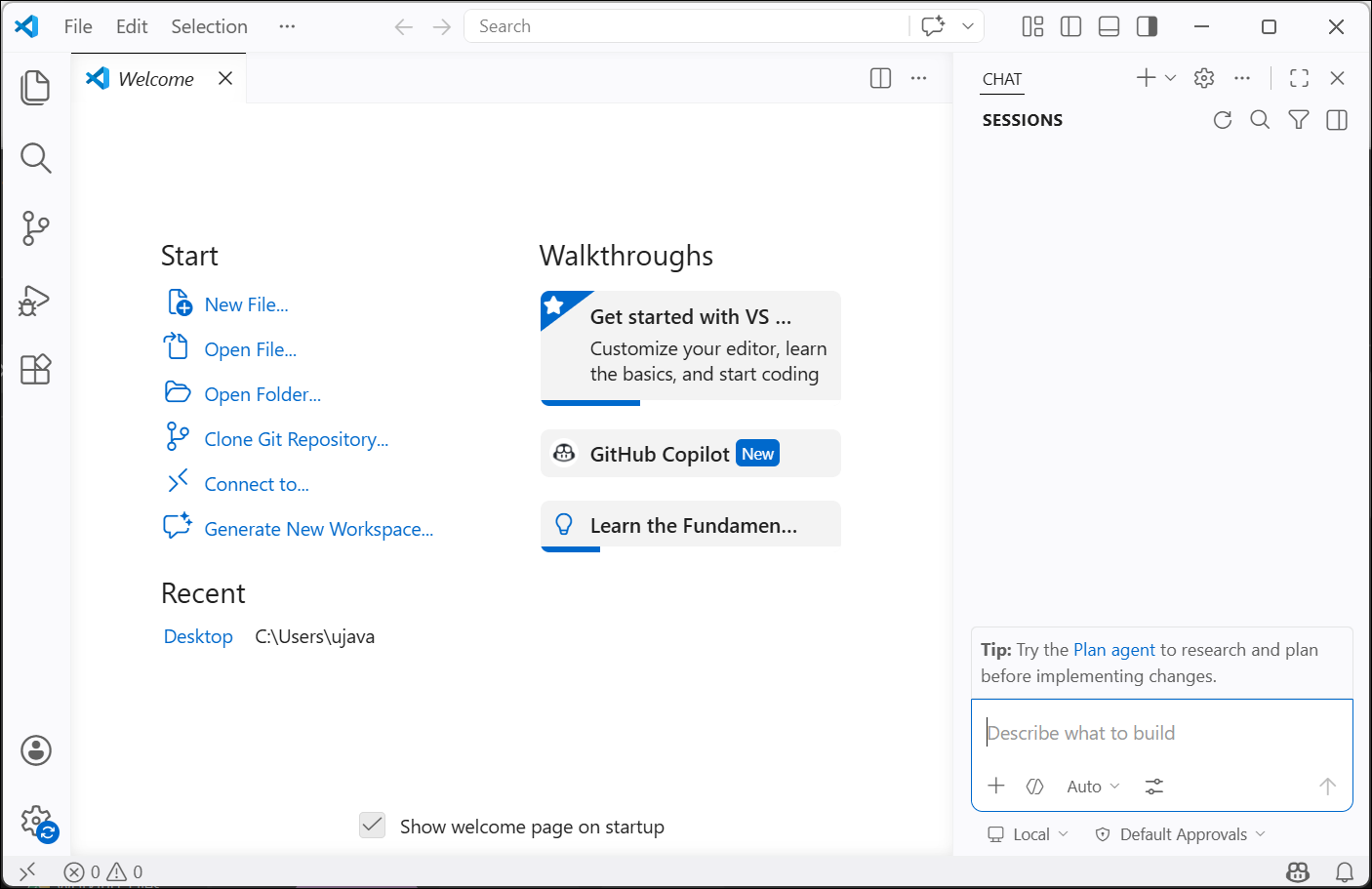Open the File menu
The width and height of the screenshot is (1372, 889).
point(78,26)
